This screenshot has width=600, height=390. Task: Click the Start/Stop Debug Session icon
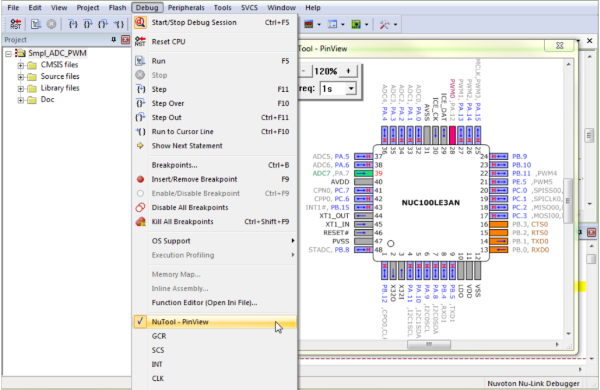pos(140,23)
